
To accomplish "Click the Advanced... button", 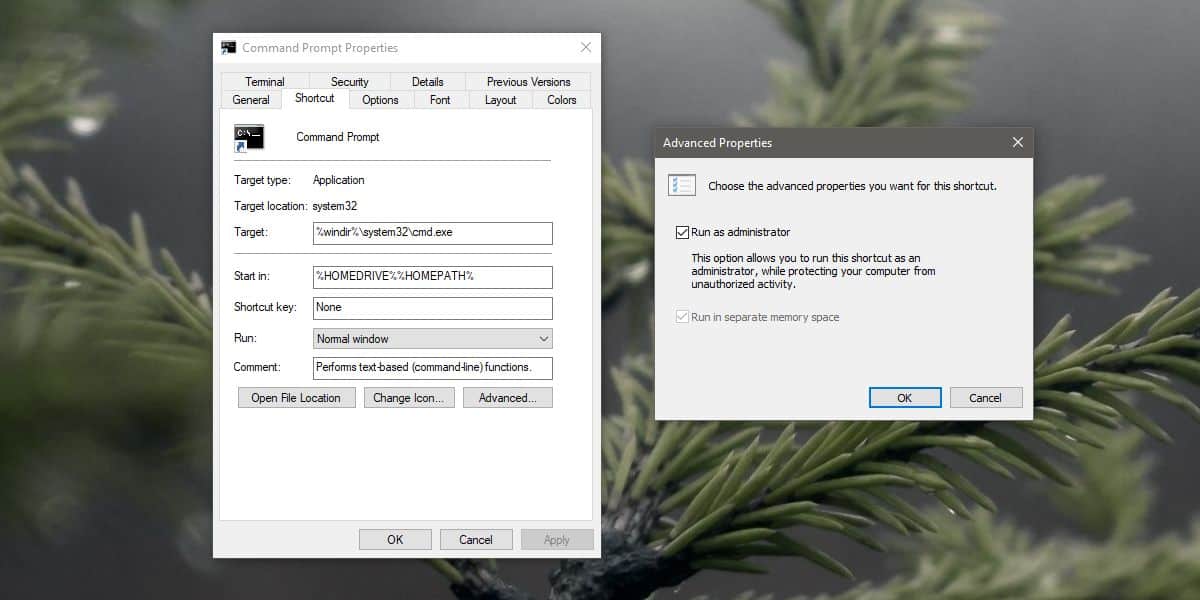I will click(508, 398).
